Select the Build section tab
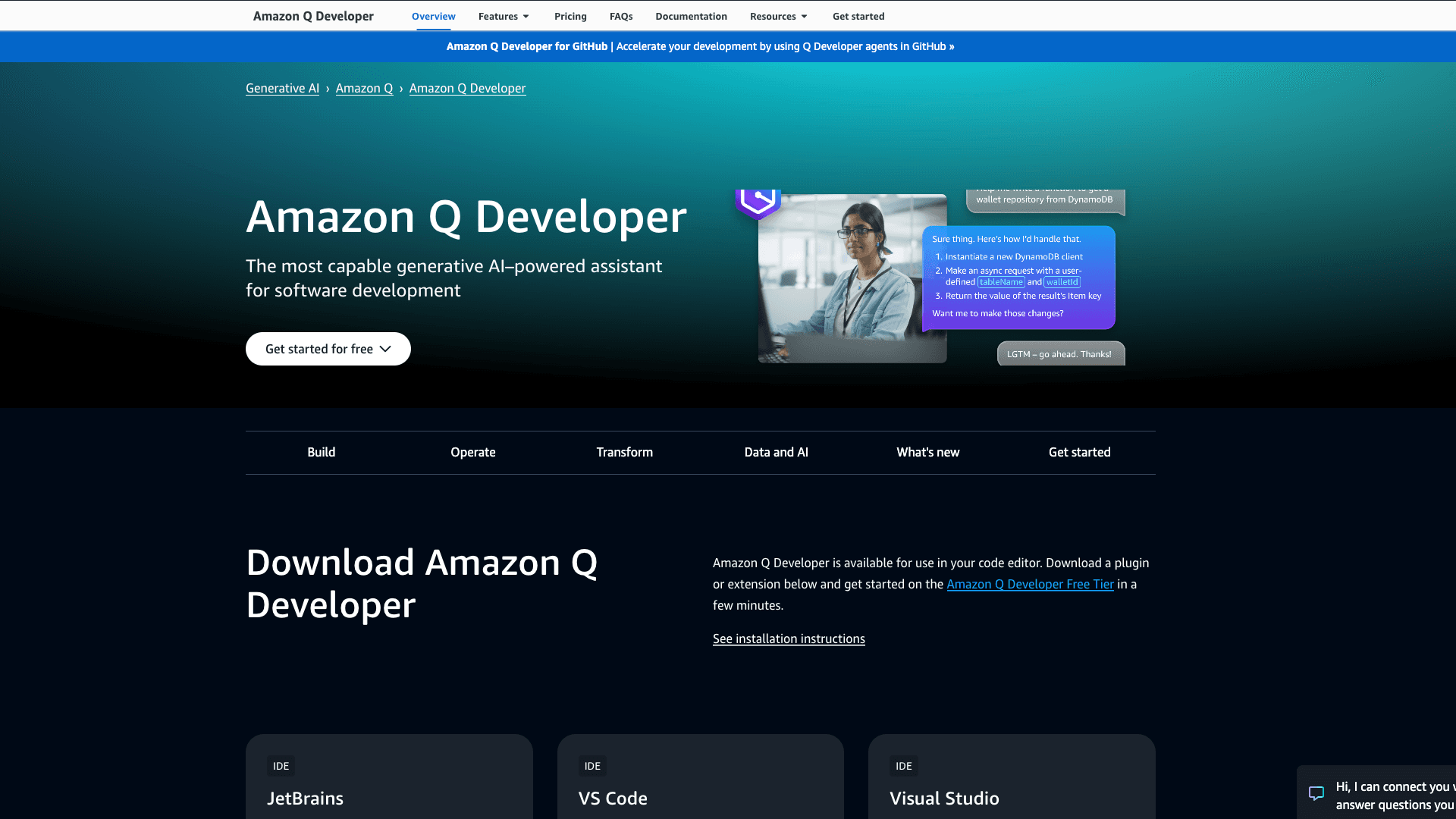 [x=321, y=452]
